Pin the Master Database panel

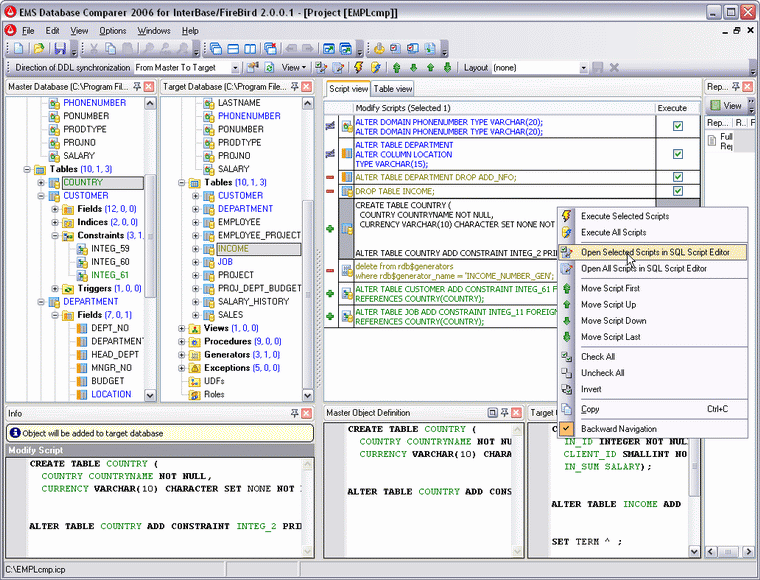[x=137, y=87]
